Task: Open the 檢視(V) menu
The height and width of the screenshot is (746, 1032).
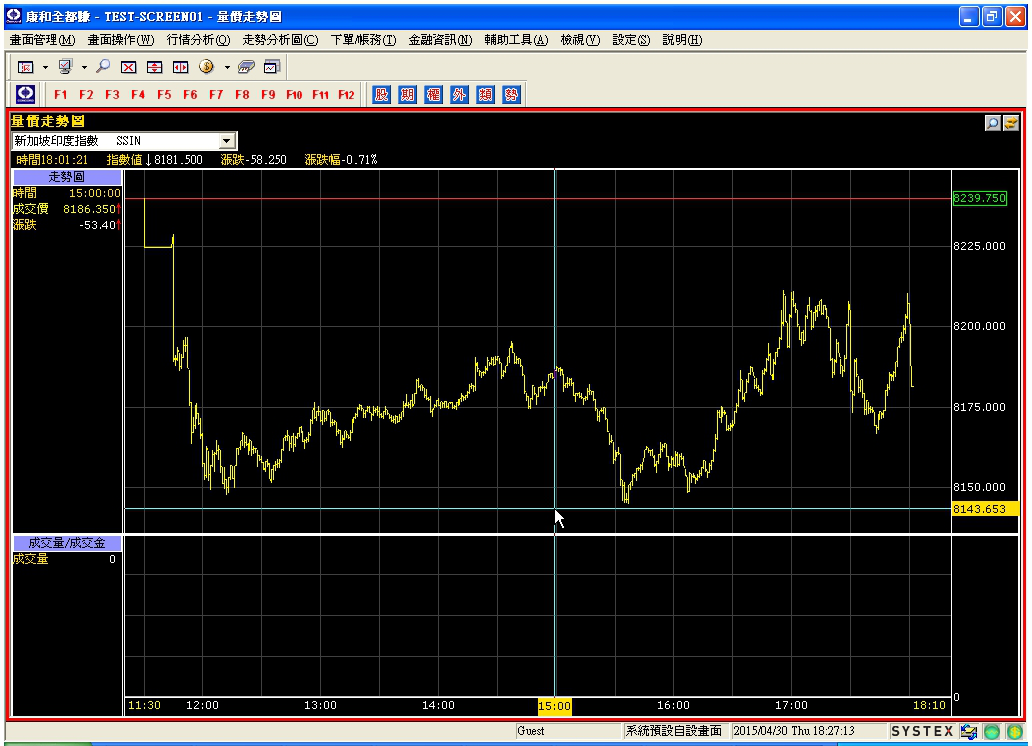Action: point(580,40)
